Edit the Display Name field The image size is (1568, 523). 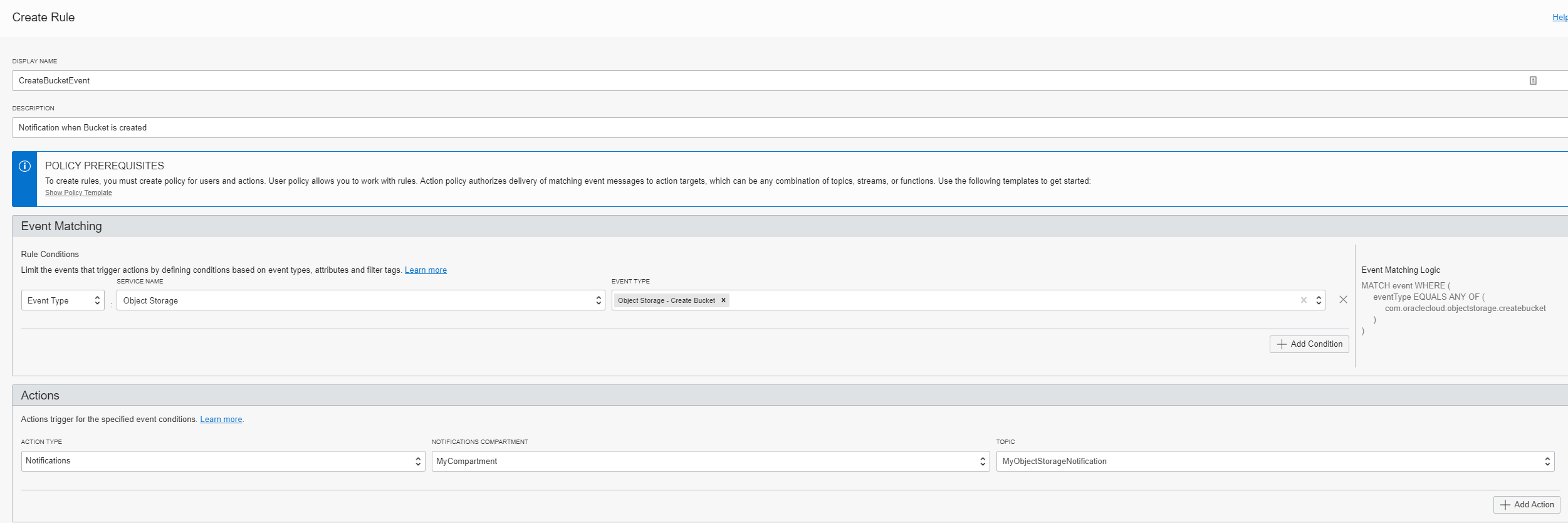790,80
